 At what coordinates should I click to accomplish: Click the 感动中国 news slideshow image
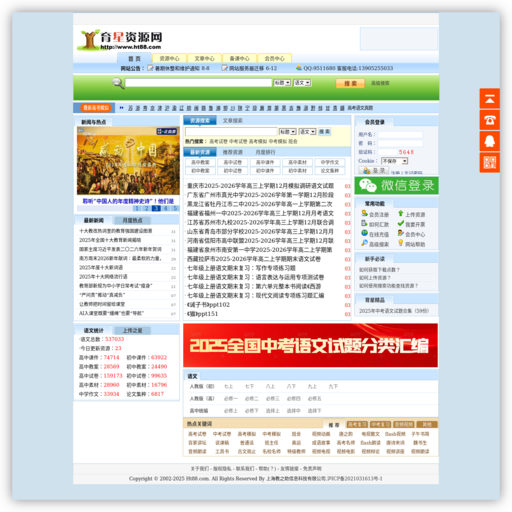(128, 161)
